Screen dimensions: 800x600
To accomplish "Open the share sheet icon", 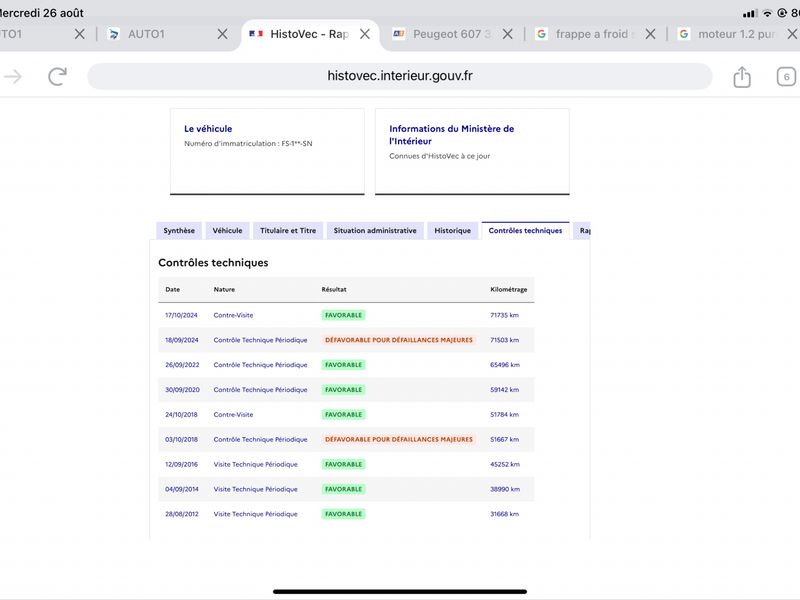I will 742,77.
